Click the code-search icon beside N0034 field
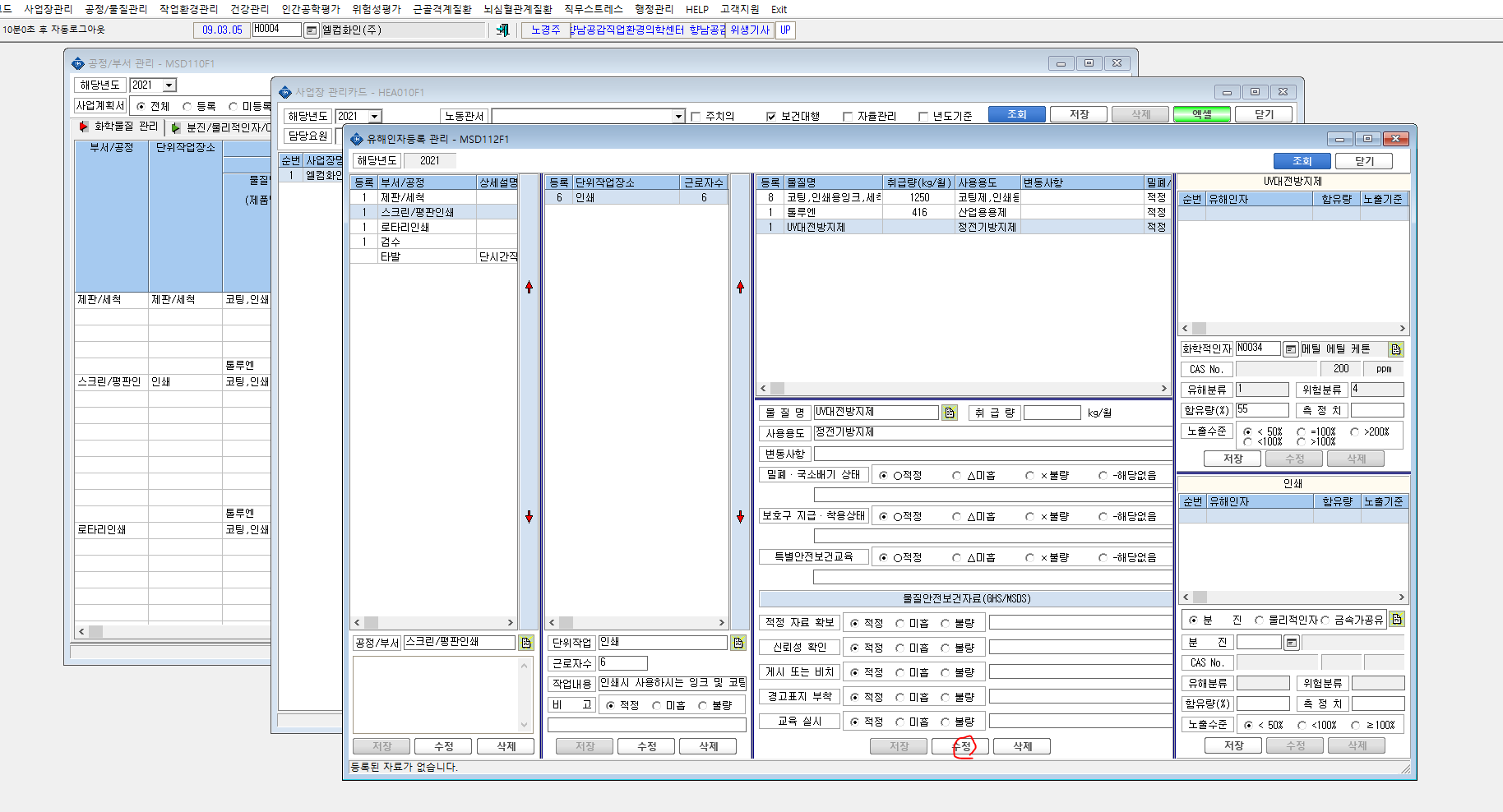1503x812 pixels. [x=1291, y=349]
